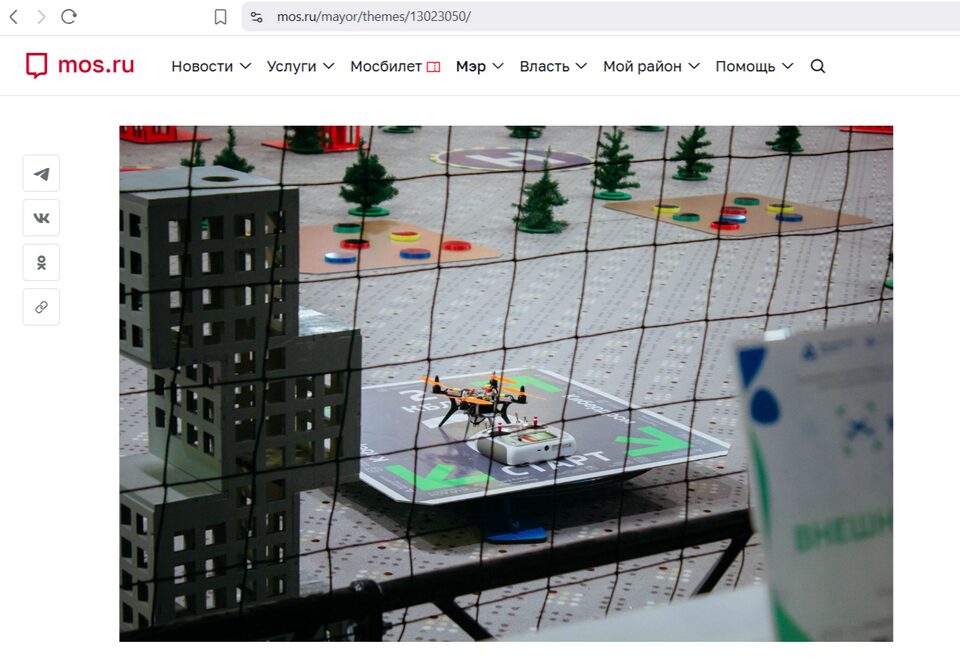Open the Мосбилет link
Viewport: 960px width, 665px height.
point(394,67)
